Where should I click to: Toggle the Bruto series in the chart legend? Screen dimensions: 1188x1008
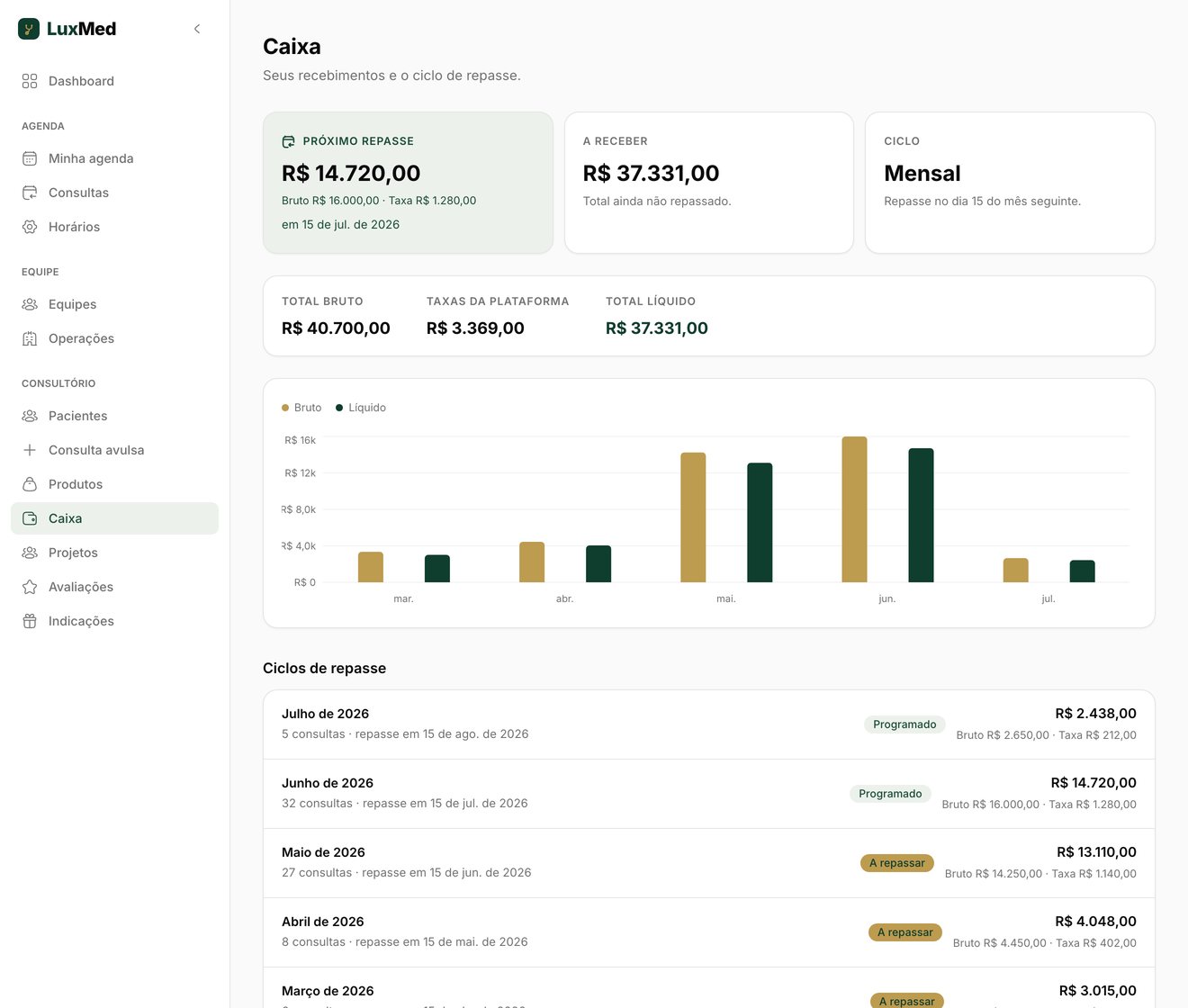pyautogui.click(x=301, y=408)
